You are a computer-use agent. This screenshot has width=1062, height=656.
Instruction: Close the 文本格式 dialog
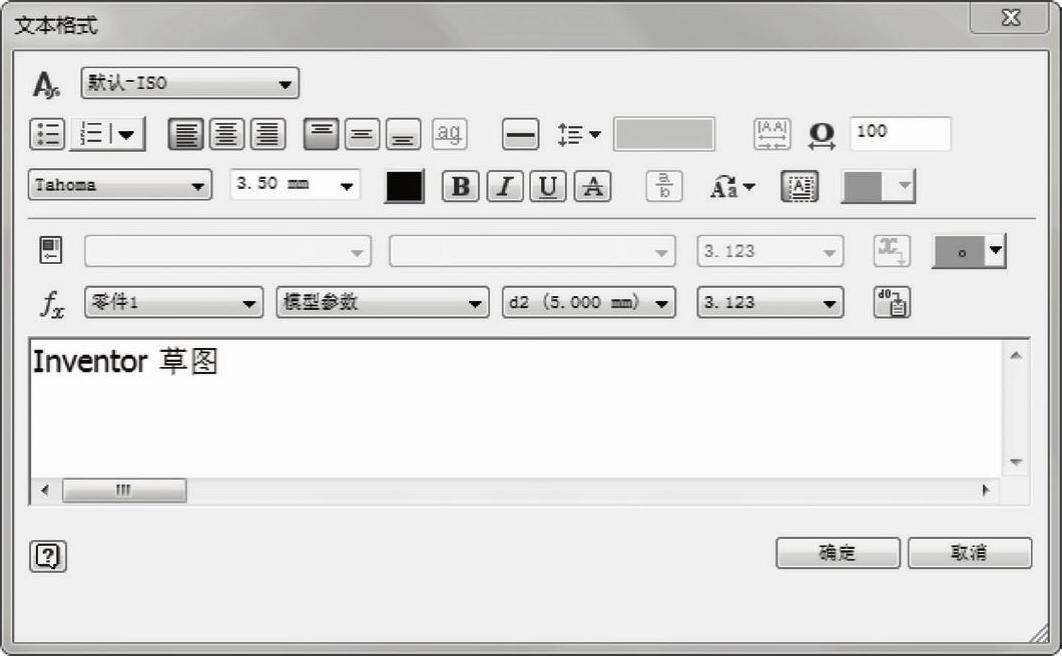coord(1010,18)
